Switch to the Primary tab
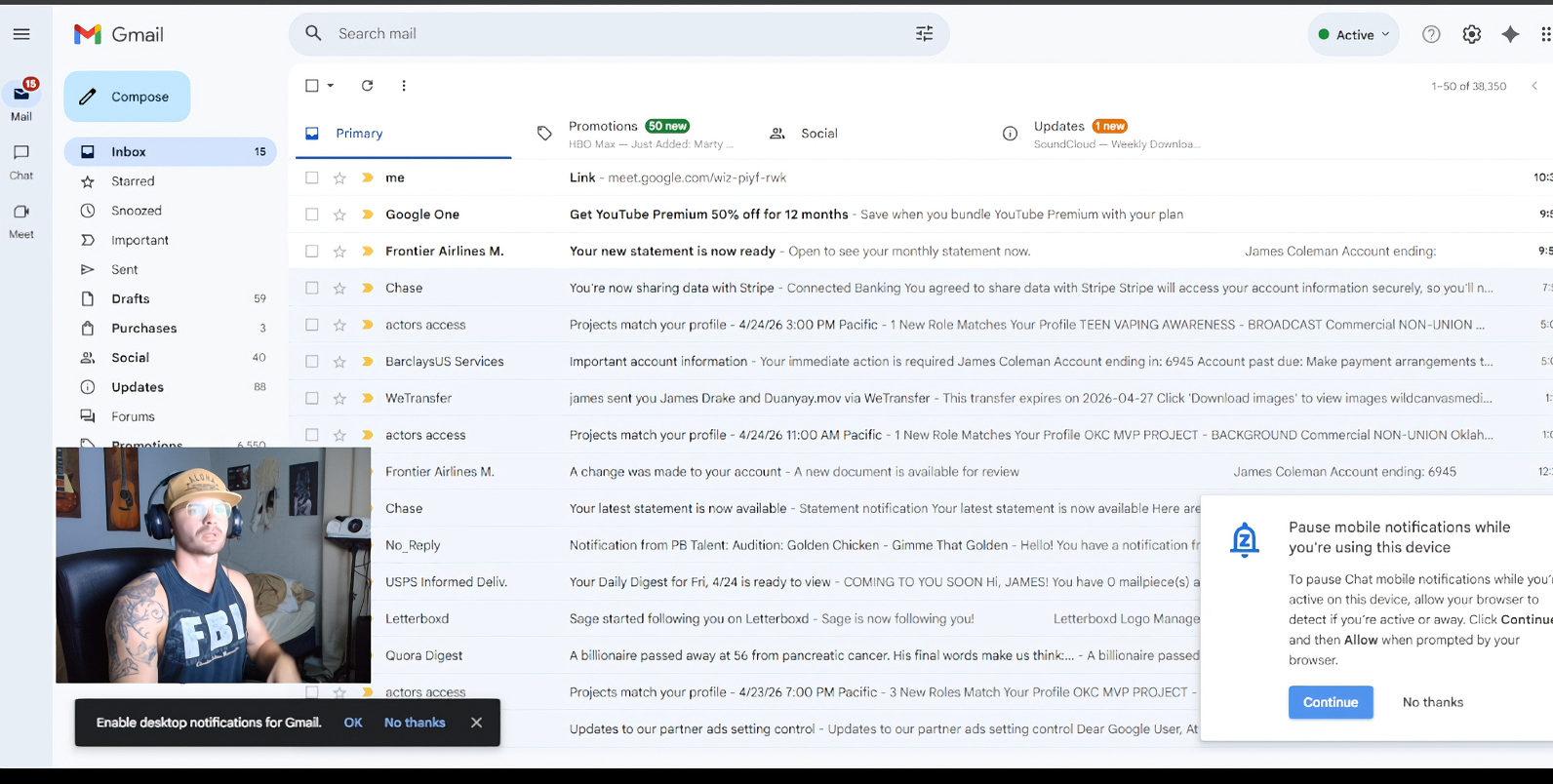1553x784 pixels. (x=404, y=134)
